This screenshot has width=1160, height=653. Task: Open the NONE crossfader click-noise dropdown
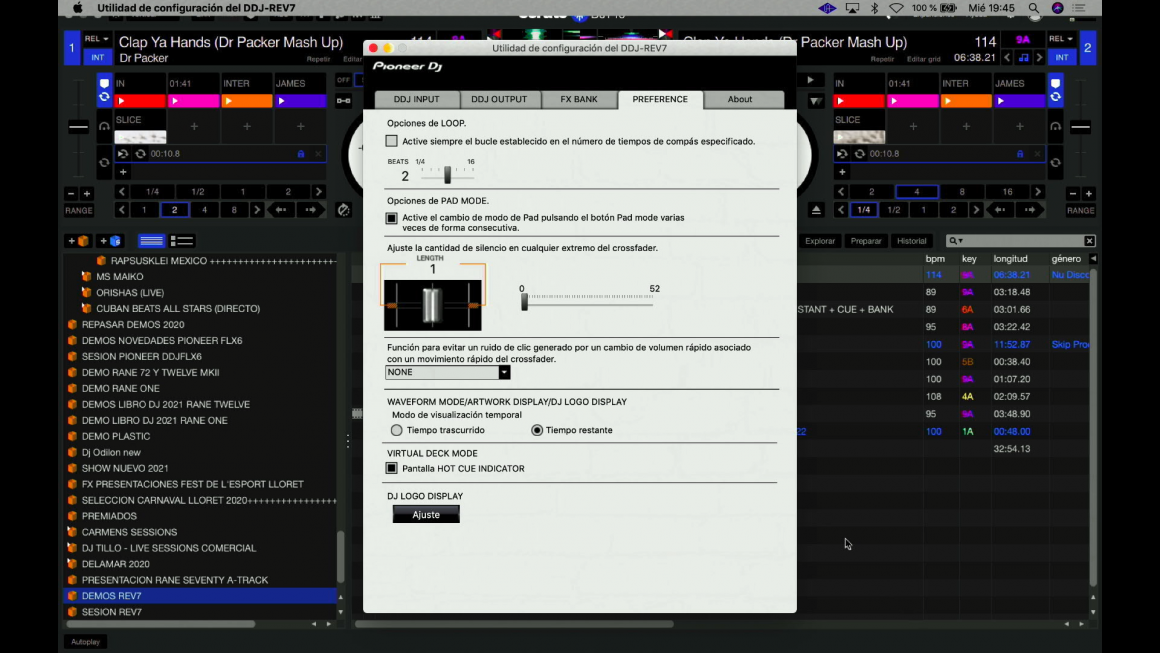click(448, 372)
